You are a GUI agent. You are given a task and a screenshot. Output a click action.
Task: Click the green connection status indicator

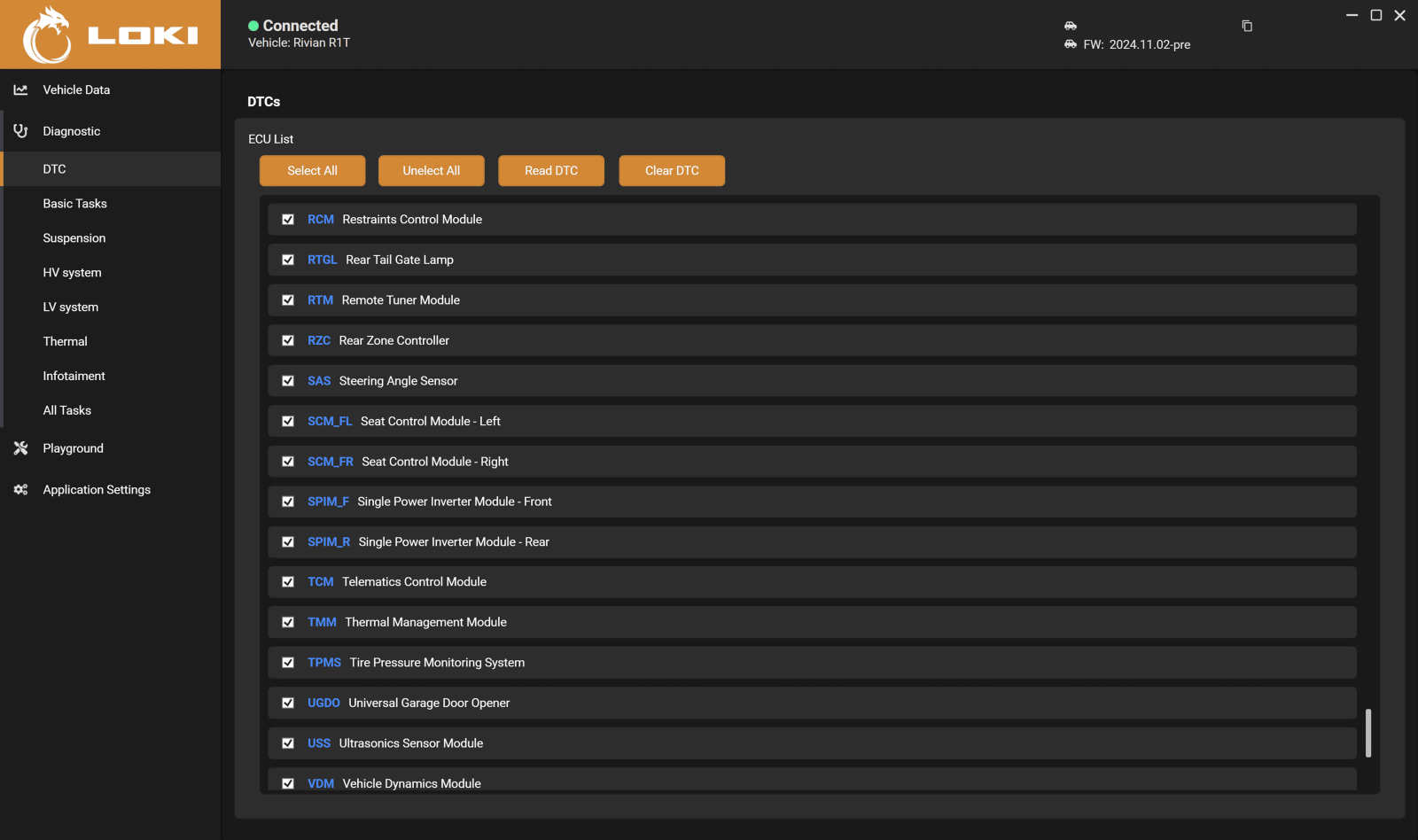(x=253, y=26)
